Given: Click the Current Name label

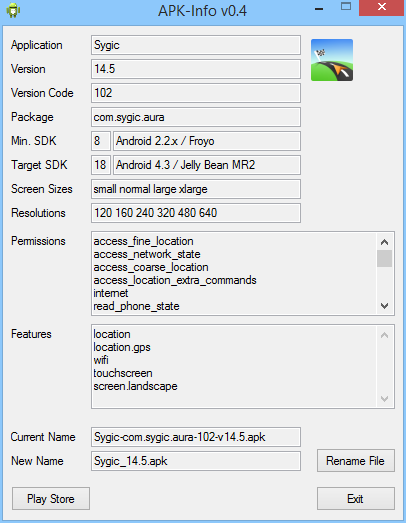Looking at the screenshot, I should click(43, 437).
